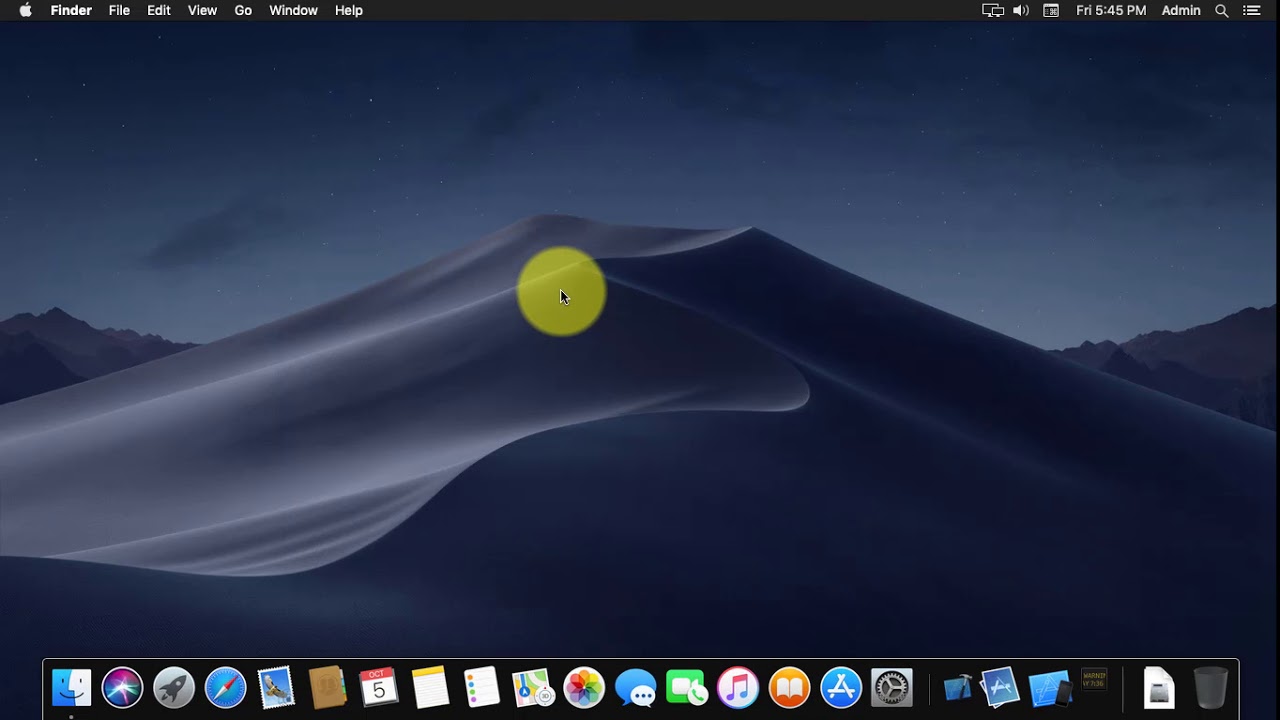Launch Maps from the Dock
This screenshot has width=1280, height=720.
(x=533, y=688)
